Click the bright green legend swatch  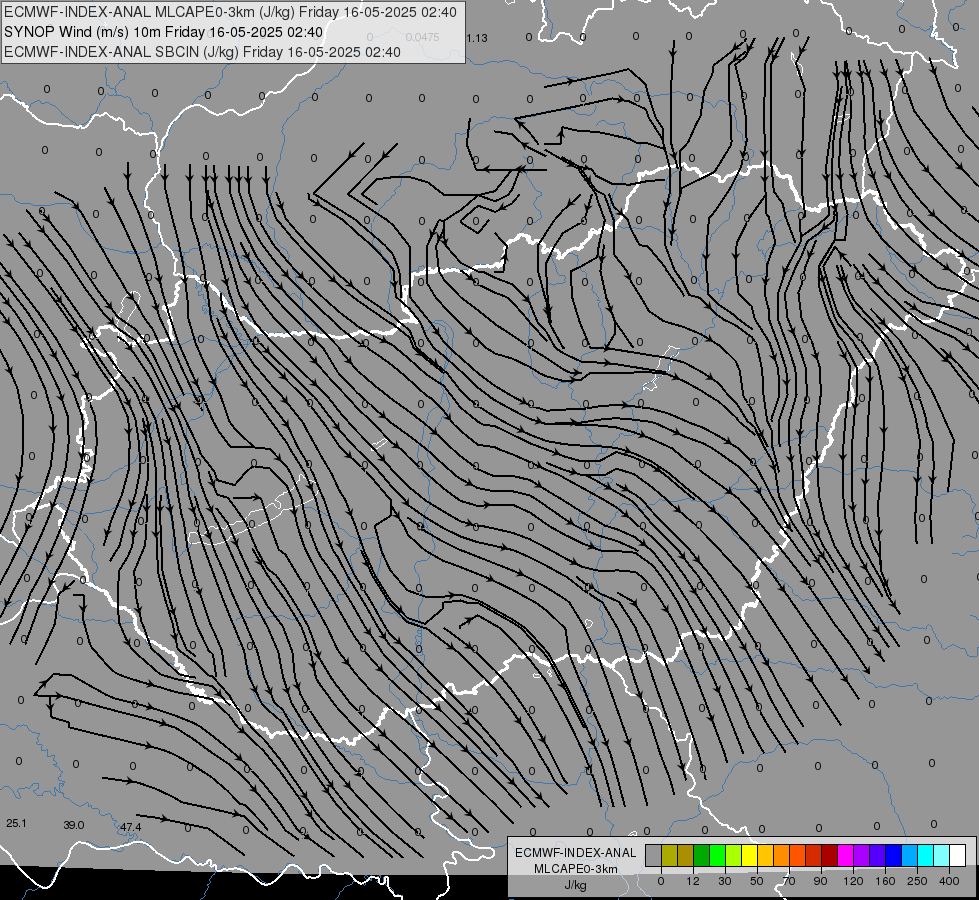point(717,855)
